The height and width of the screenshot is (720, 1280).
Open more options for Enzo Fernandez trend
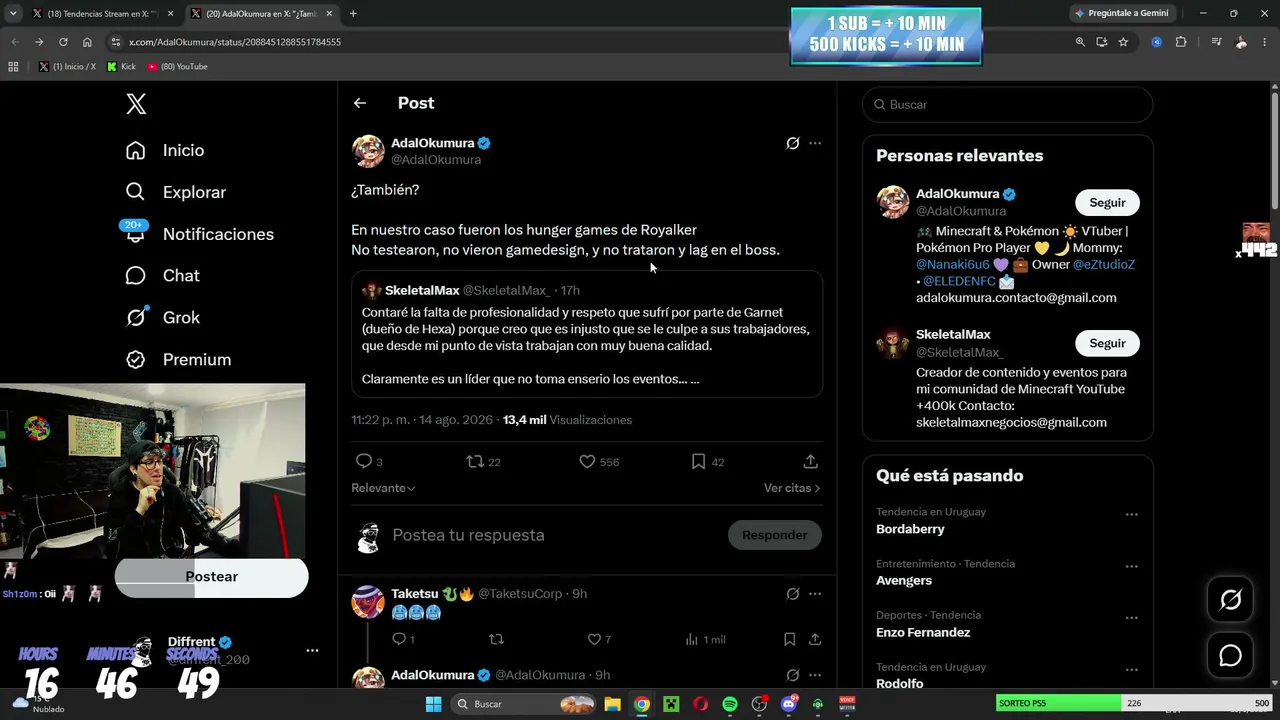click(1131, 618)
